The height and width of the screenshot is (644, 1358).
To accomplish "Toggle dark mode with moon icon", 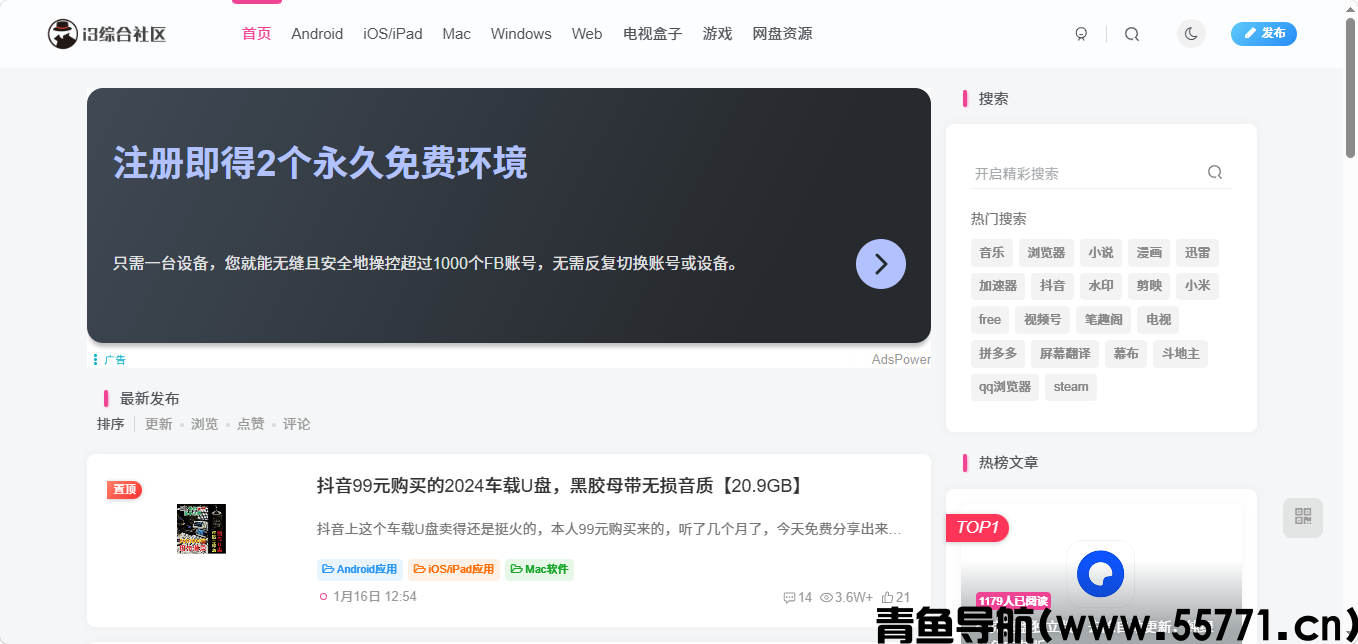I will (x=1191, y=34).
